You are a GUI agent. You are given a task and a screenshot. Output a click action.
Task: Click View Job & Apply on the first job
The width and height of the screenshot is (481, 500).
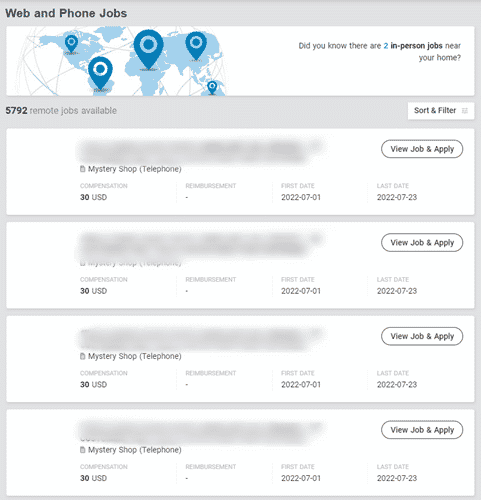422,149
